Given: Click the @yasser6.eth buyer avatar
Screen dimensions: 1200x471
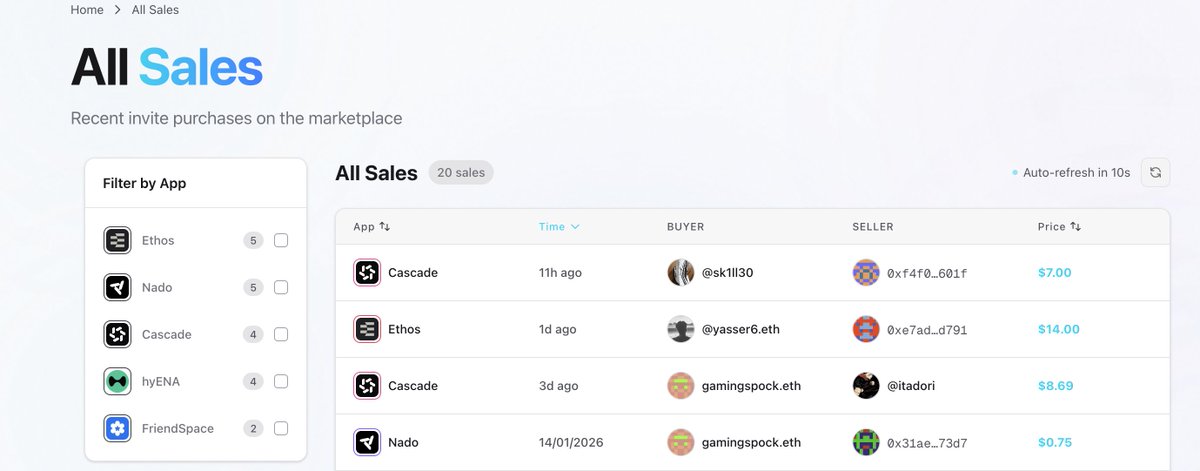Looking at the screenshot, I should click(x=681, y=329).
